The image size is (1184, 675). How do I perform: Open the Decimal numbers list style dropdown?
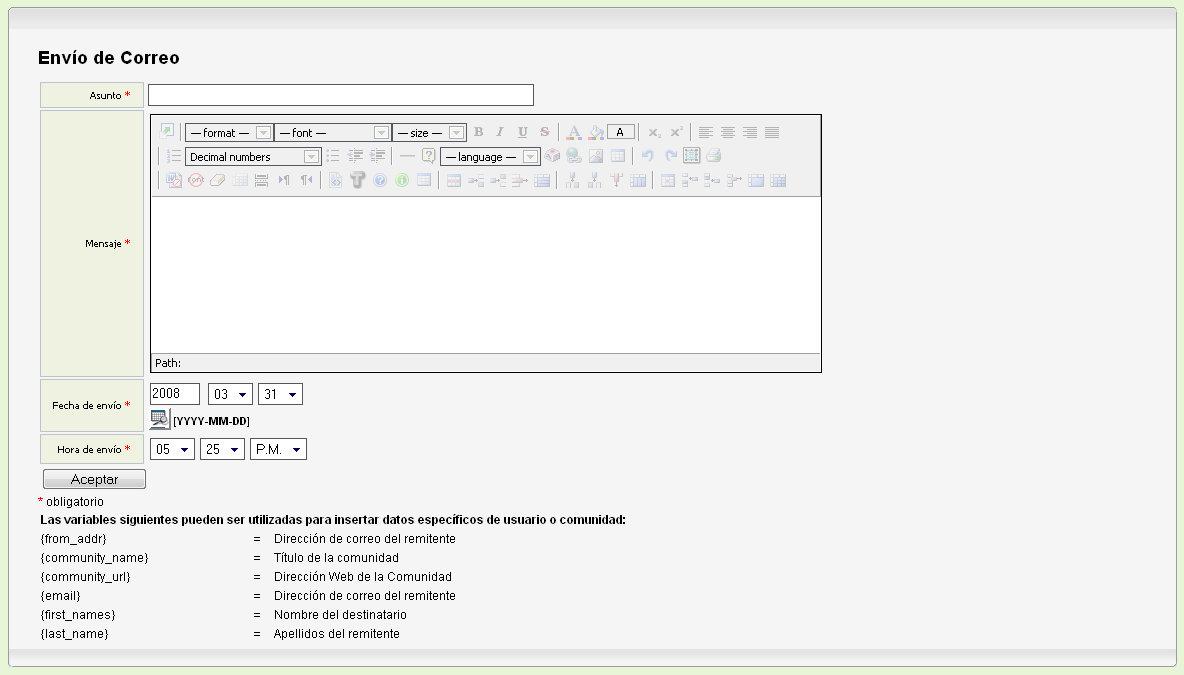pyautogui.click(x=253, y=157)
